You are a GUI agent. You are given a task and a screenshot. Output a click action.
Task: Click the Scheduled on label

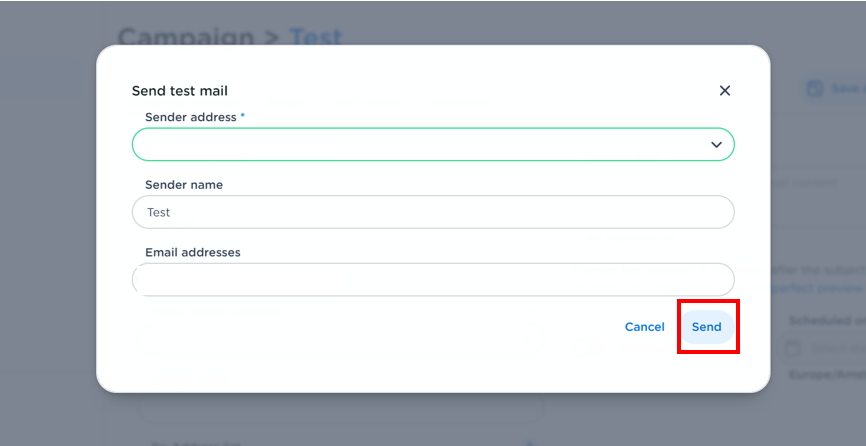pos(827,321)
